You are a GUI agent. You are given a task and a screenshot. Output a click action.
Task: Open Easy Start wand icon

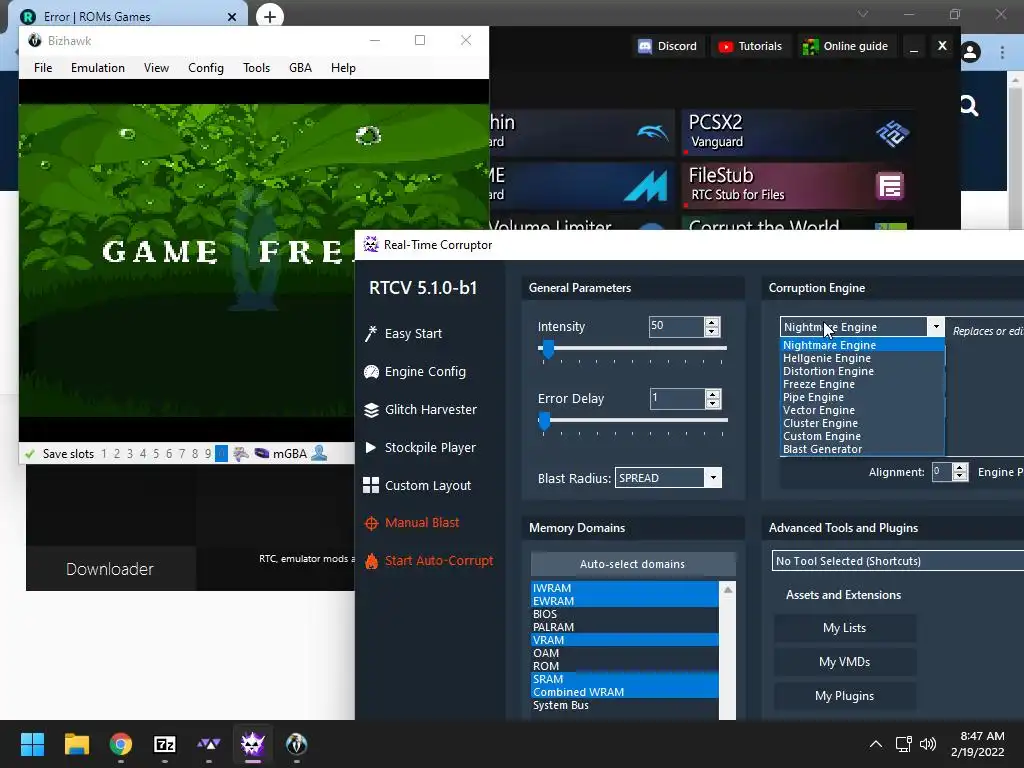(x=371, y=334)
